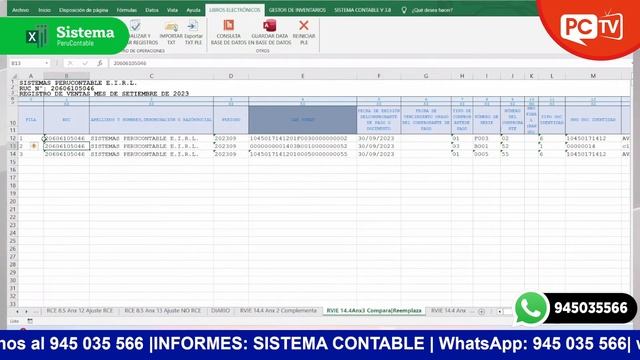Image resolution: width=640 pixels, height=360 pixels.
Task: Click CAR value ending 0000000055 in row 14
Action: pyautogui.click(x=302, y=154)
